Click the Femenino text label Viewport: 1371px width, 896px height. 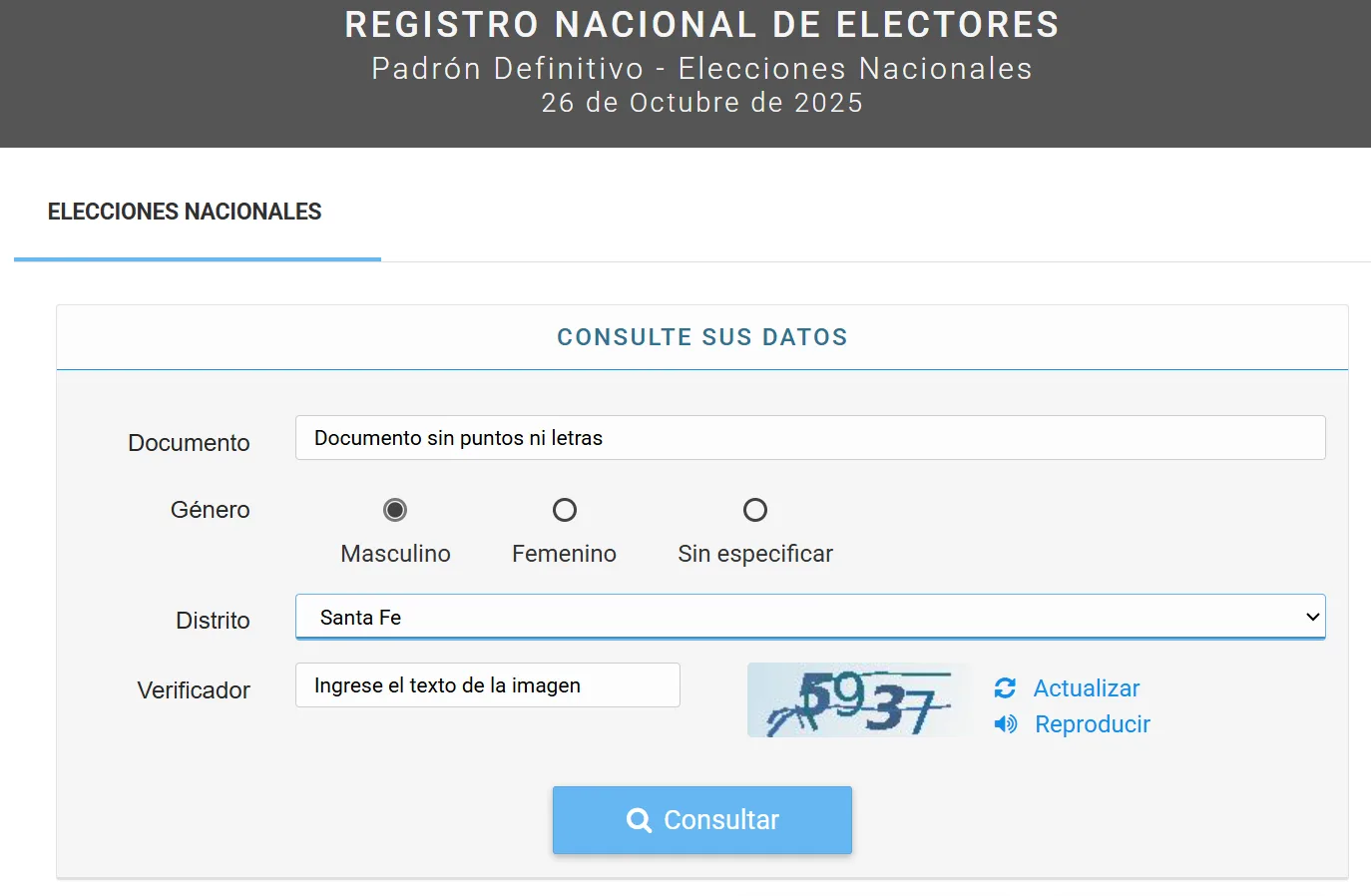tap(564, 554)
